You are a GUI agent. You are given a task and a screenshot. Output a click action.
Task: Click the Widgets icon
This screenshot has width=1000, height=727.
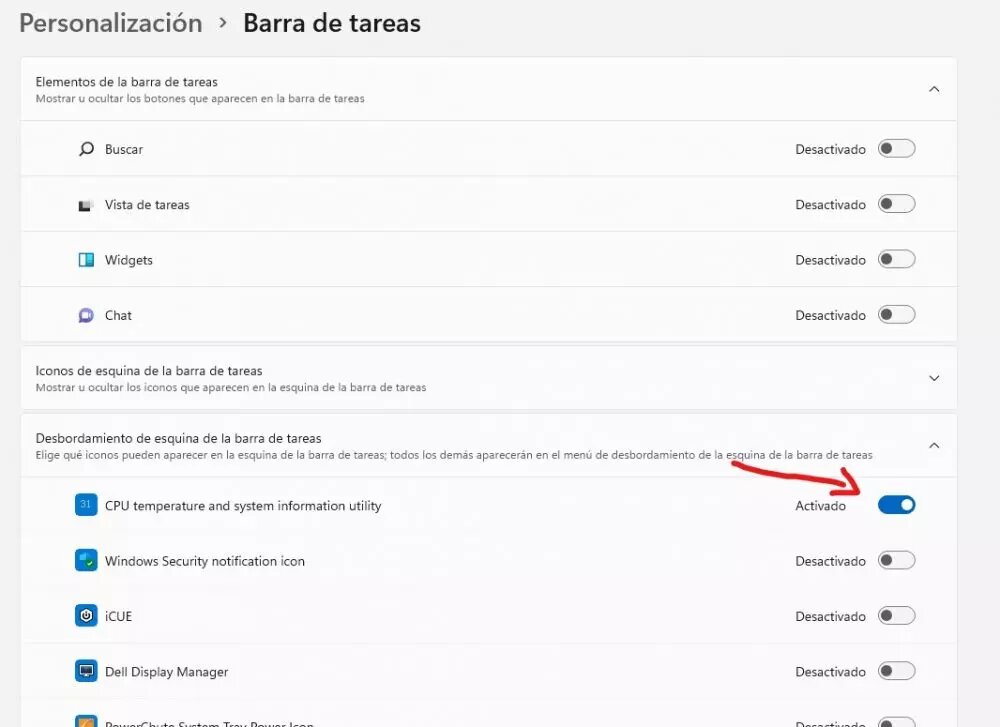tap(86, 260)
